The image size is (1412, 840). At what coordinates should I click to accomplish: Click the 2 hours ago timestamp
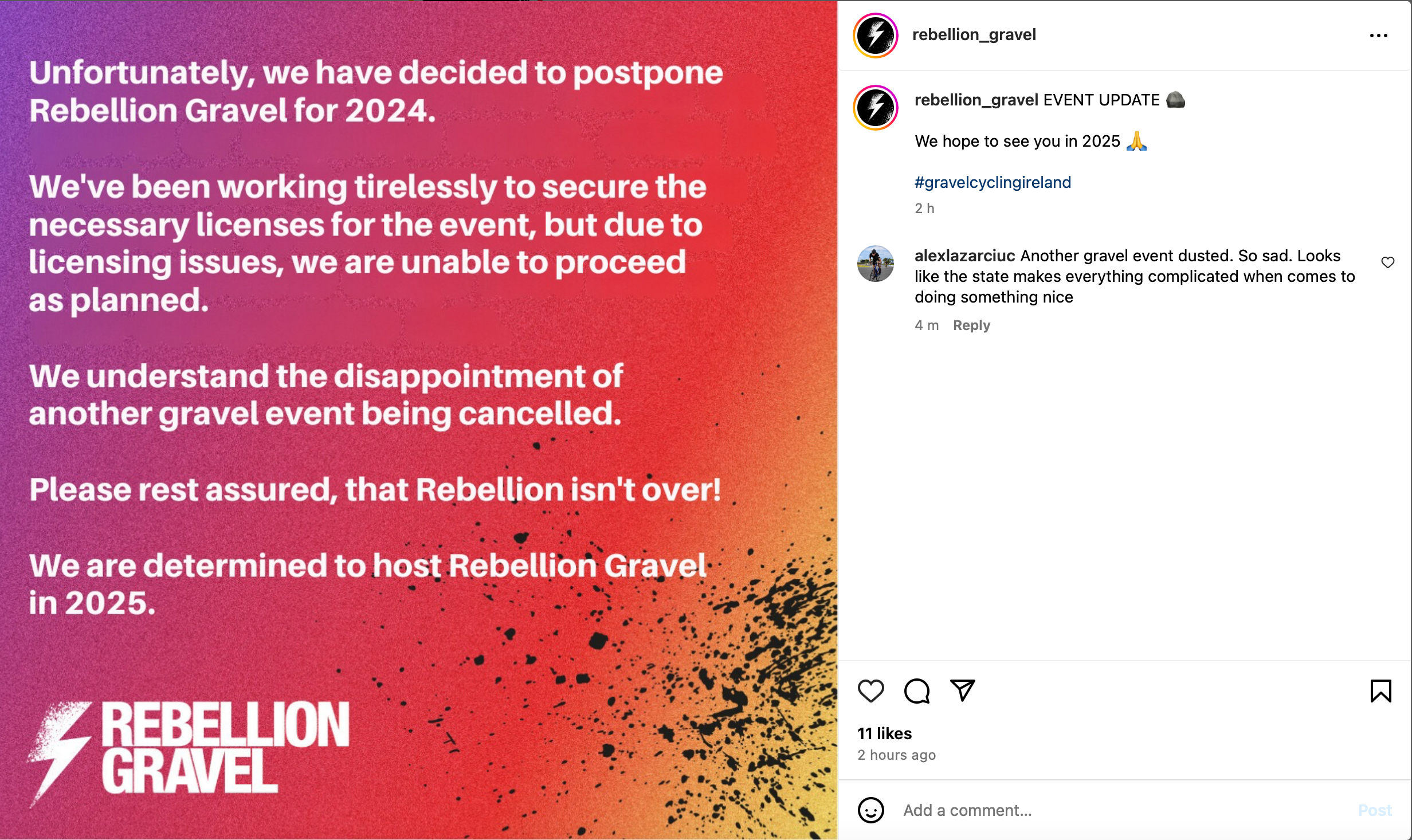[x=896, y=755]
